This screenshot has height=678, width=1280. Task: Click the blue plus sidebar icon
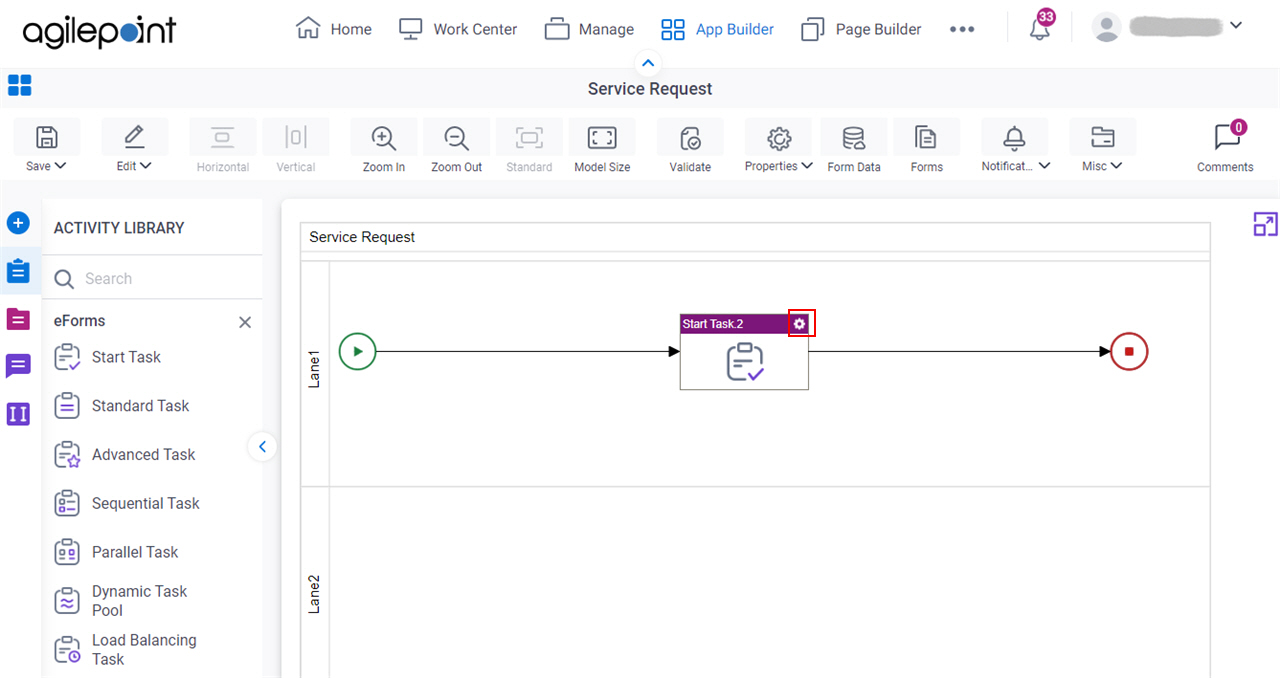click(18, 222)
